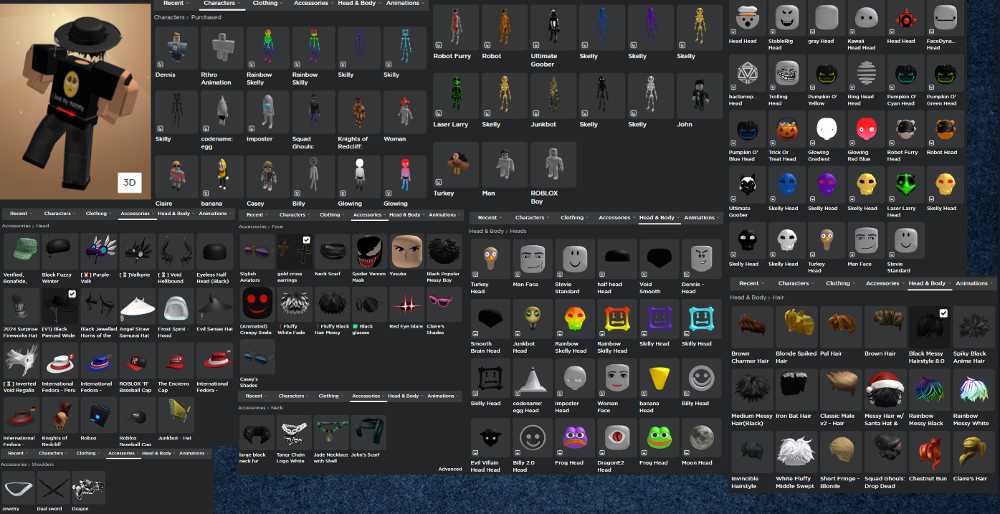Viewport: 1000px width, 514px height.
Task: Select Clothing tab above Accessories Face list
Action: point(332,215)
